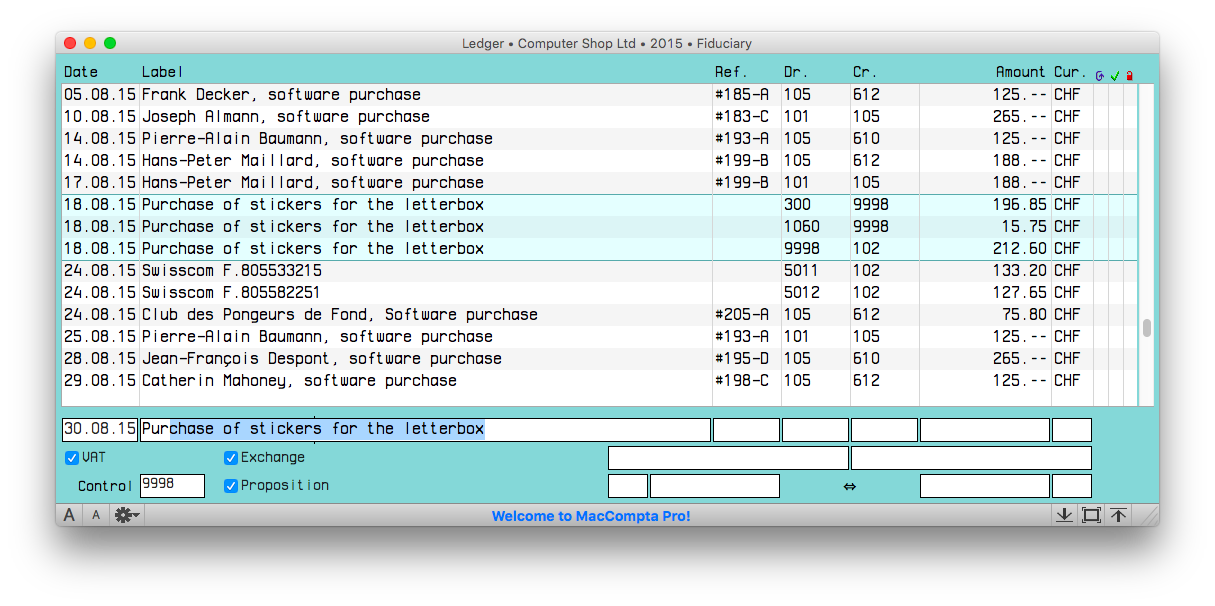The image size is (1215, 606).
Task: Click reference #195-D
Action: (x=742, y=359)
